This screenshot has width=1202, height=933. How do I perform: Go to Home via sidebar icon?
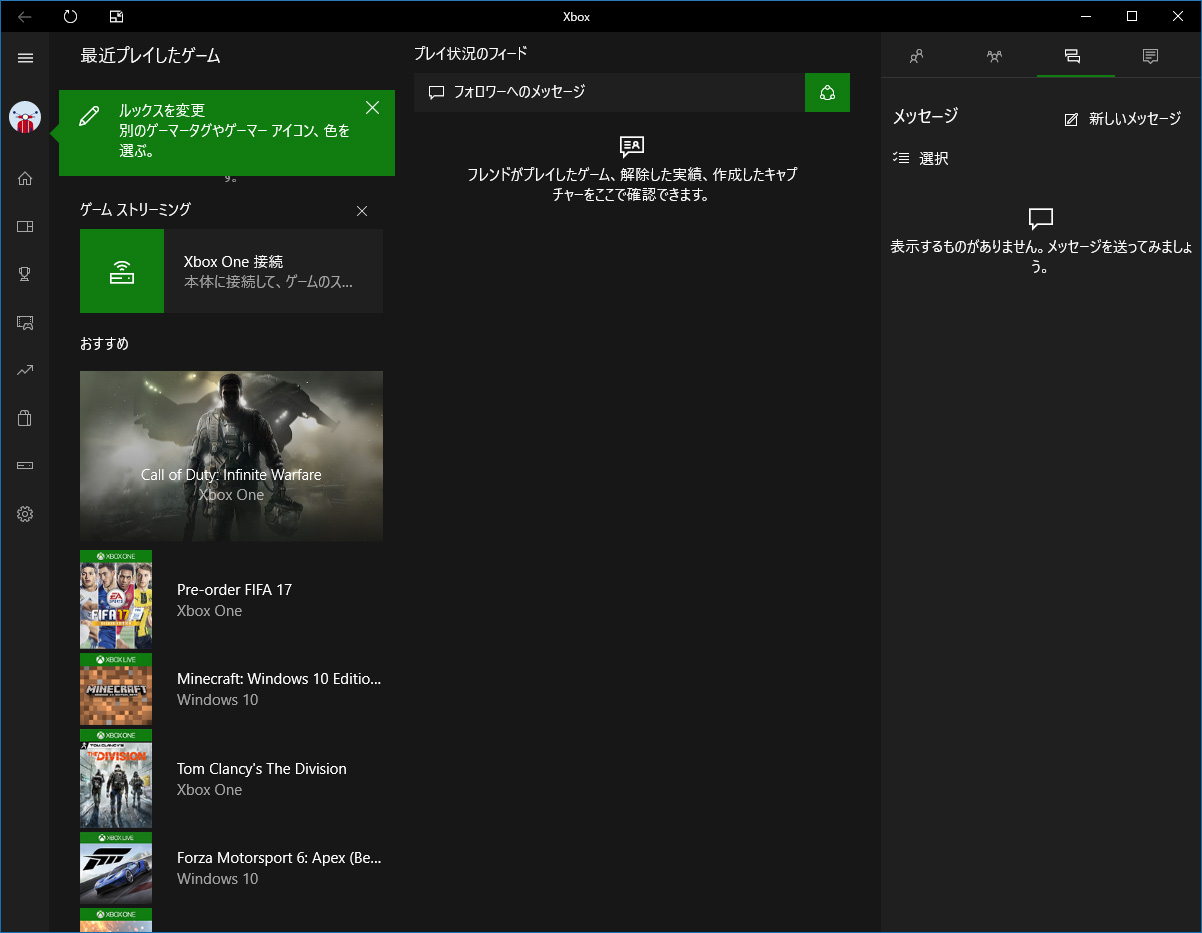25,179
